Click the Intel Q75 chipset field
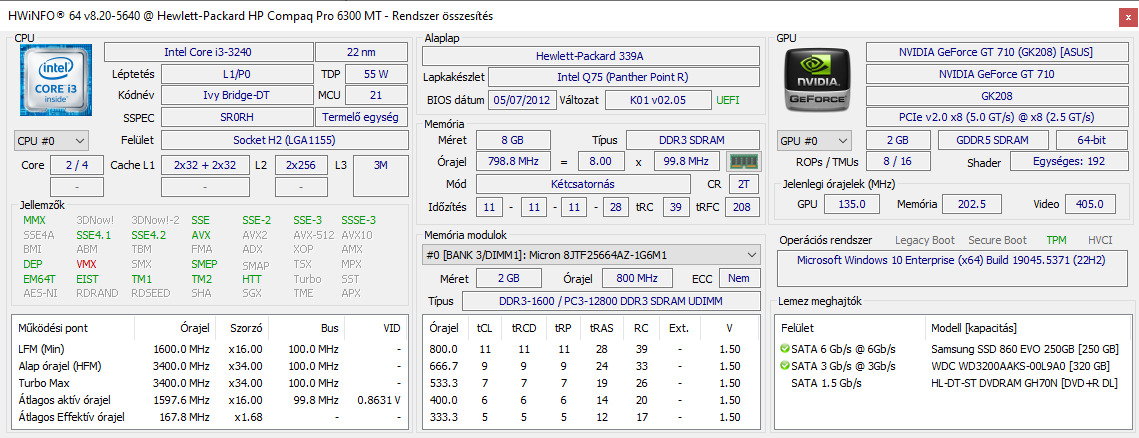Image resolution: width=1139 pixels, height=438 pixels. (623, 78)
